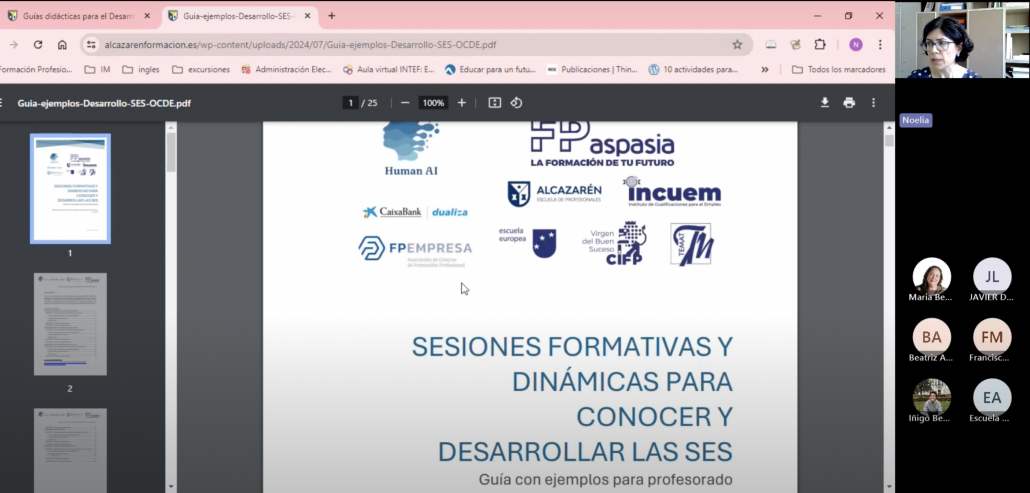The height and width of the screenshot is (493, 1030).
Task: Click the PDF page number field
Action: pos(350,103)
